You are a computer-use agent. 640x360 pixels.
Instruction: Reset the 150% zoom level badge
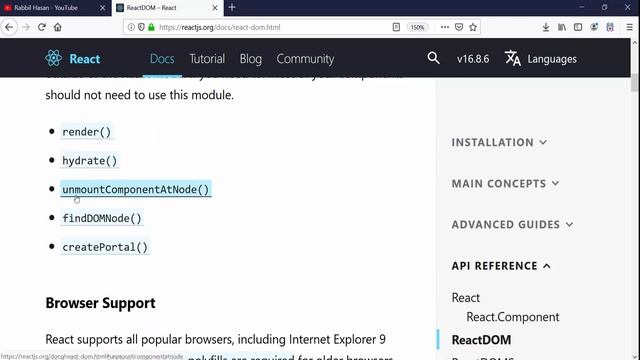pyautogui.click(x=417, y=27)
